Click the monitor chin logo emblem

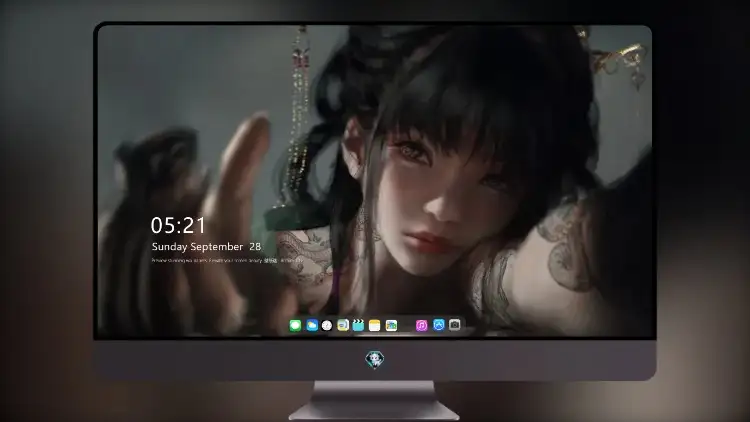coord(375,359)
